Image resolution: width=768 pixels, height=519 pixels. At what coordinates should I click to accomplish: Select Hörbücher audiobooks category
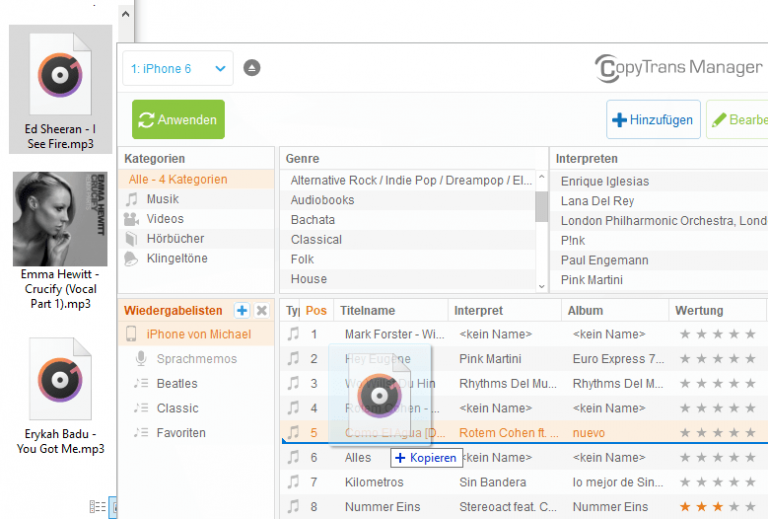(x=174, y=239)
